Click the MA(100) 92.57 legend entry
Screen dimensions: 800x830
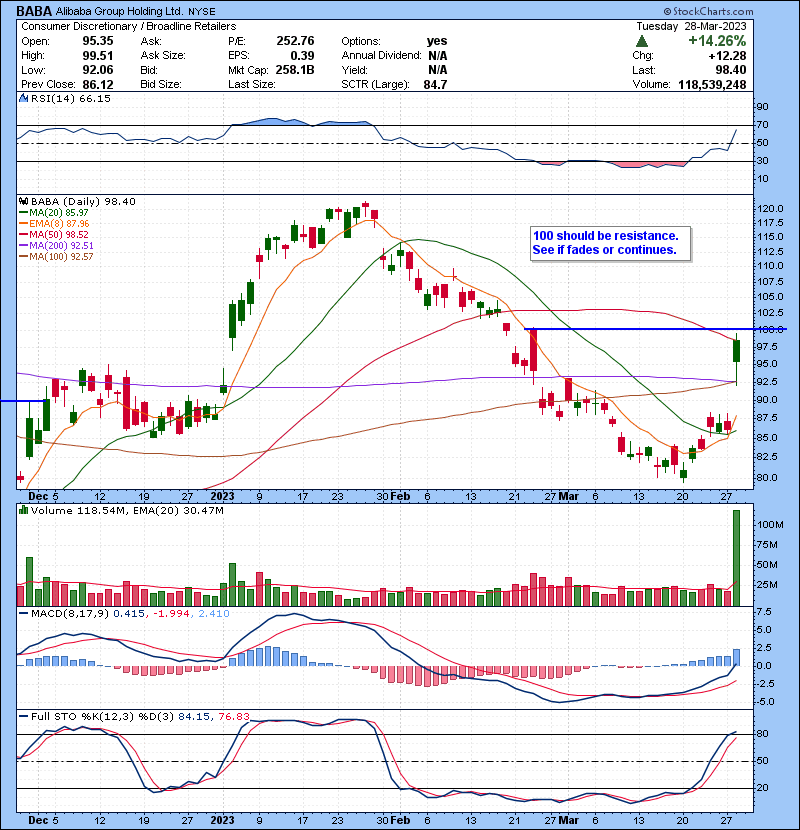coord(57,257)
